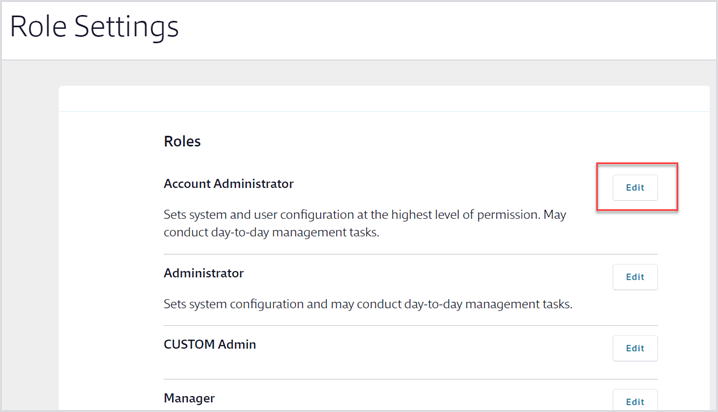Image resolution: width=718 pixels, height=412 pixels.
Task: Click the divider line above CUSTOM Admin
Action: coord(410,325)
